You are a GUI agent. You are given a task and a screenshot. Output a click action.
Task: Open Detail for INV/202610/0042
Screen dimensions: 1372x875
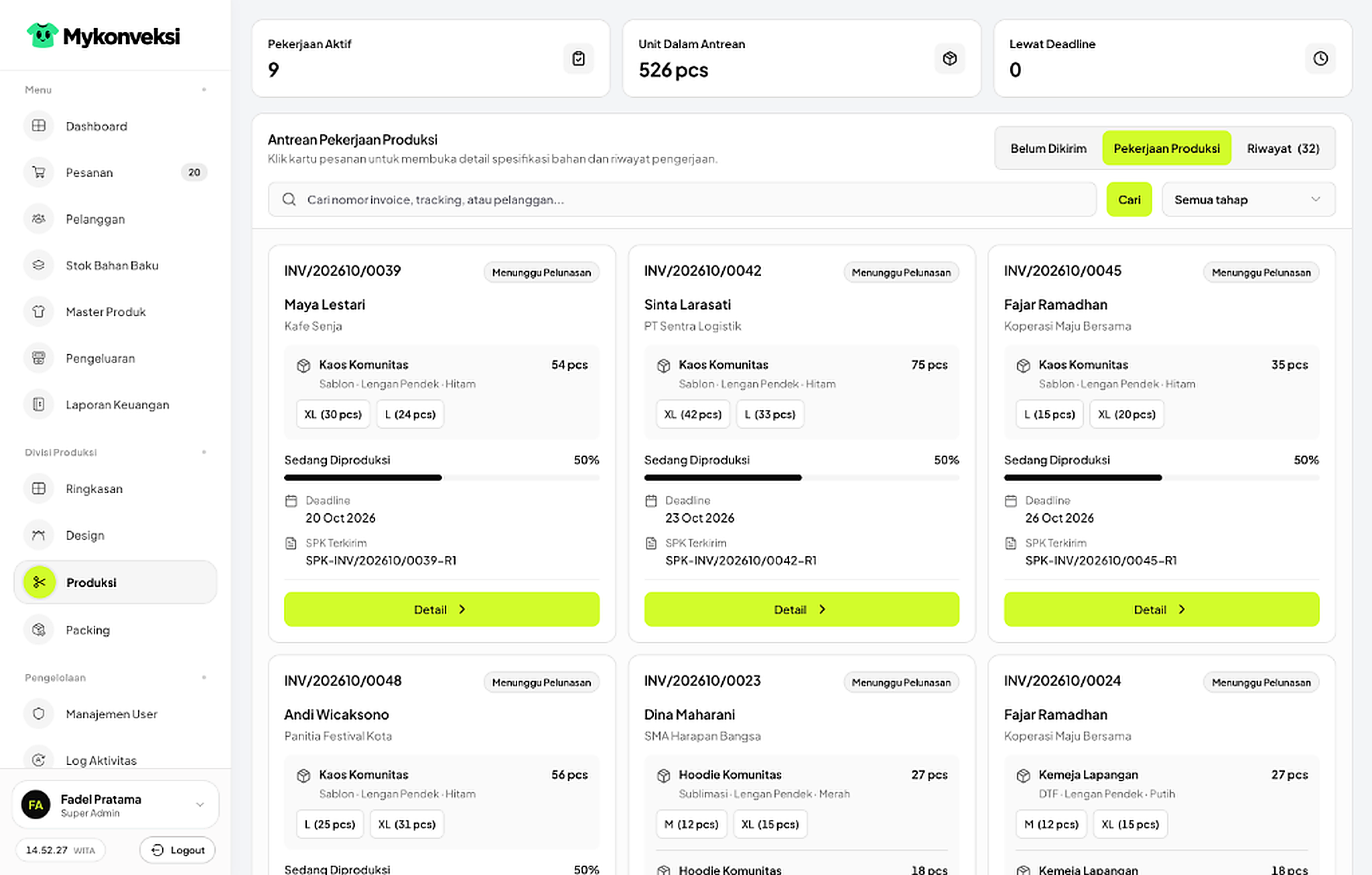click(801, 609)
